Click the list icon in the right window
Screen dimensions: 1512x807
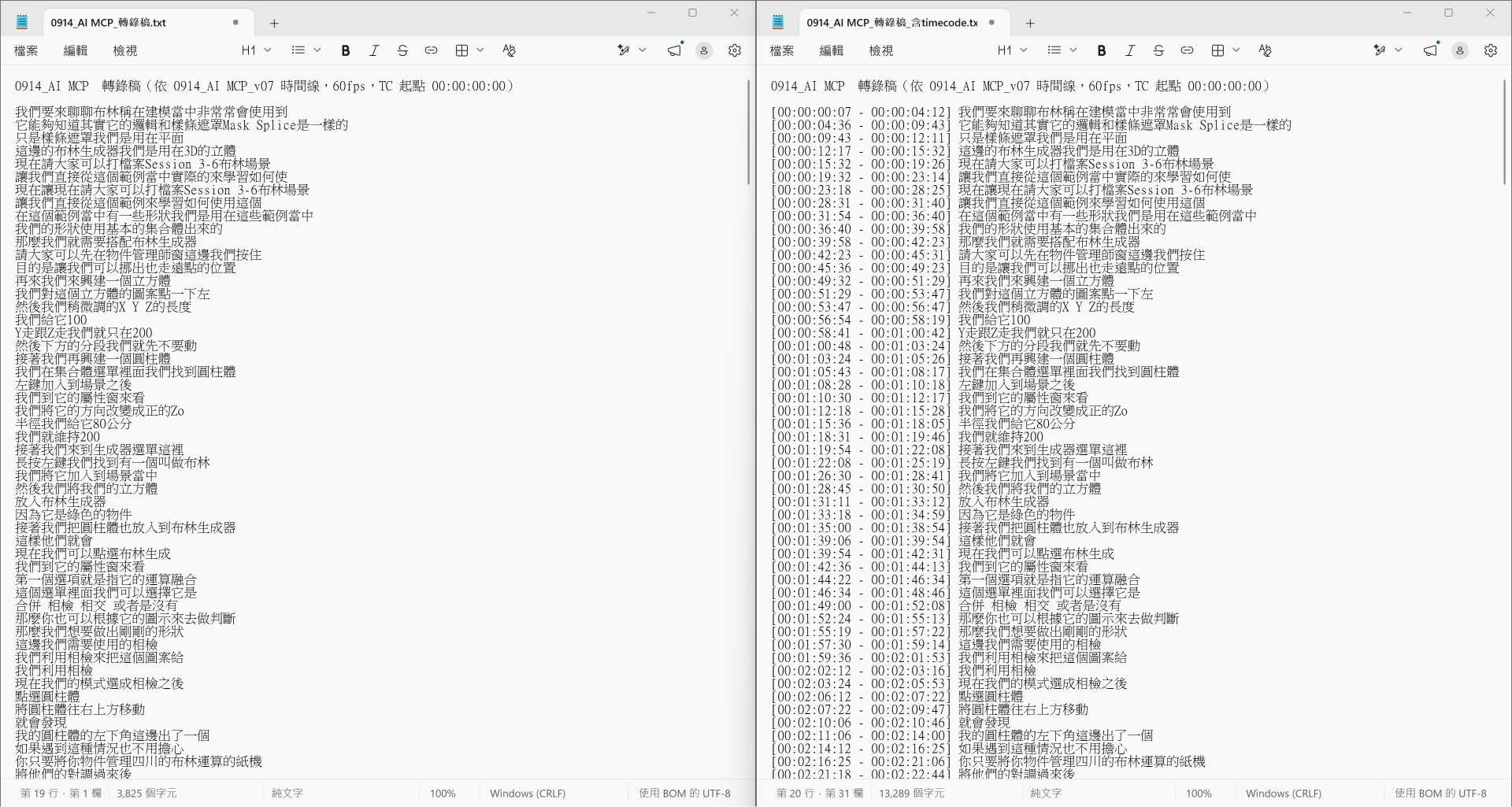coord(1054,50)
